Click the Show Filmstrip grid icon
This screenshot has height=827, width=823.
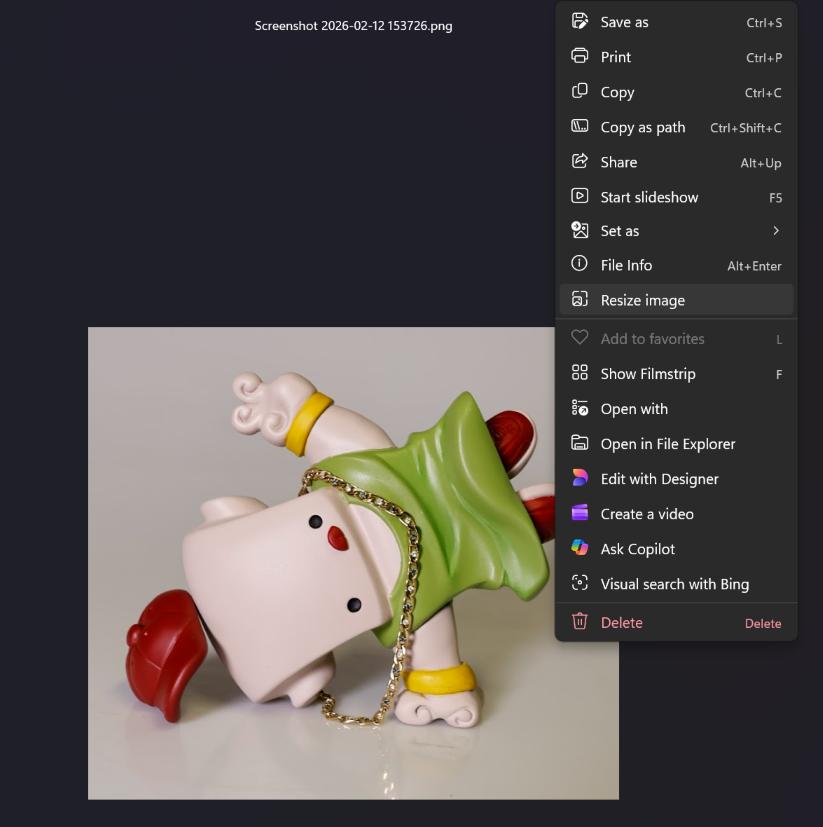point(579,372)
